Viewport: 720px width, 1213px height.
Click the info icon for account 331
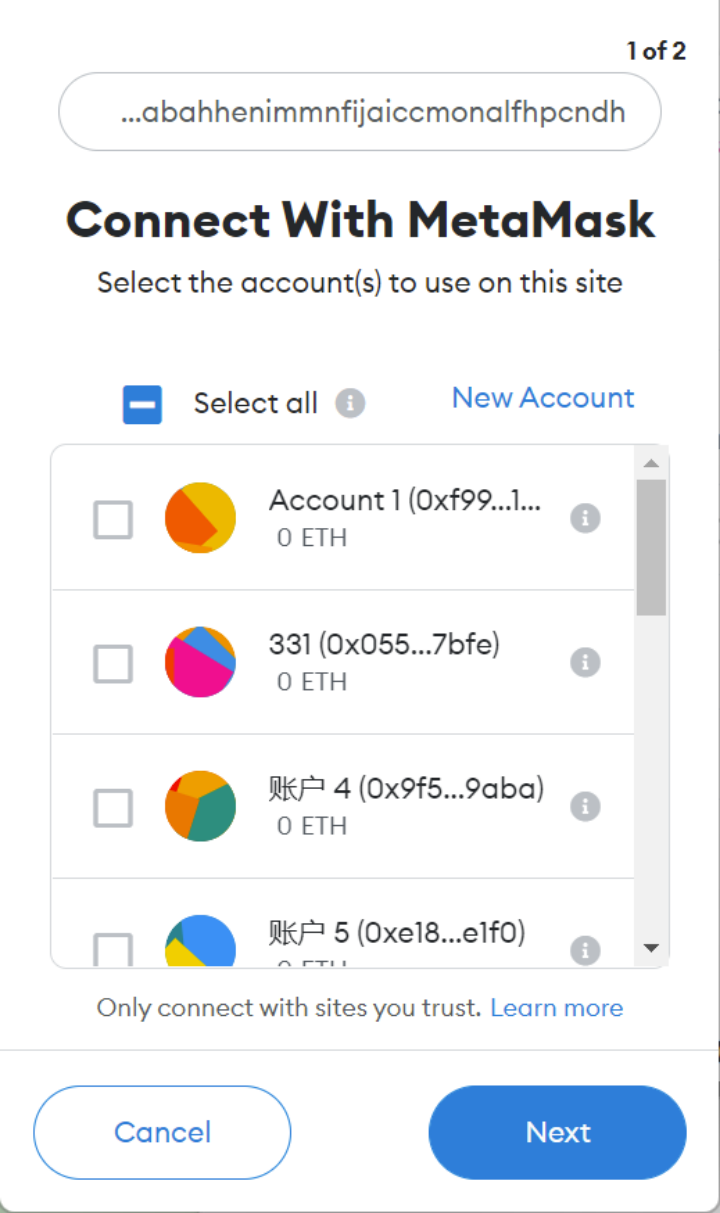coord(585,662)
